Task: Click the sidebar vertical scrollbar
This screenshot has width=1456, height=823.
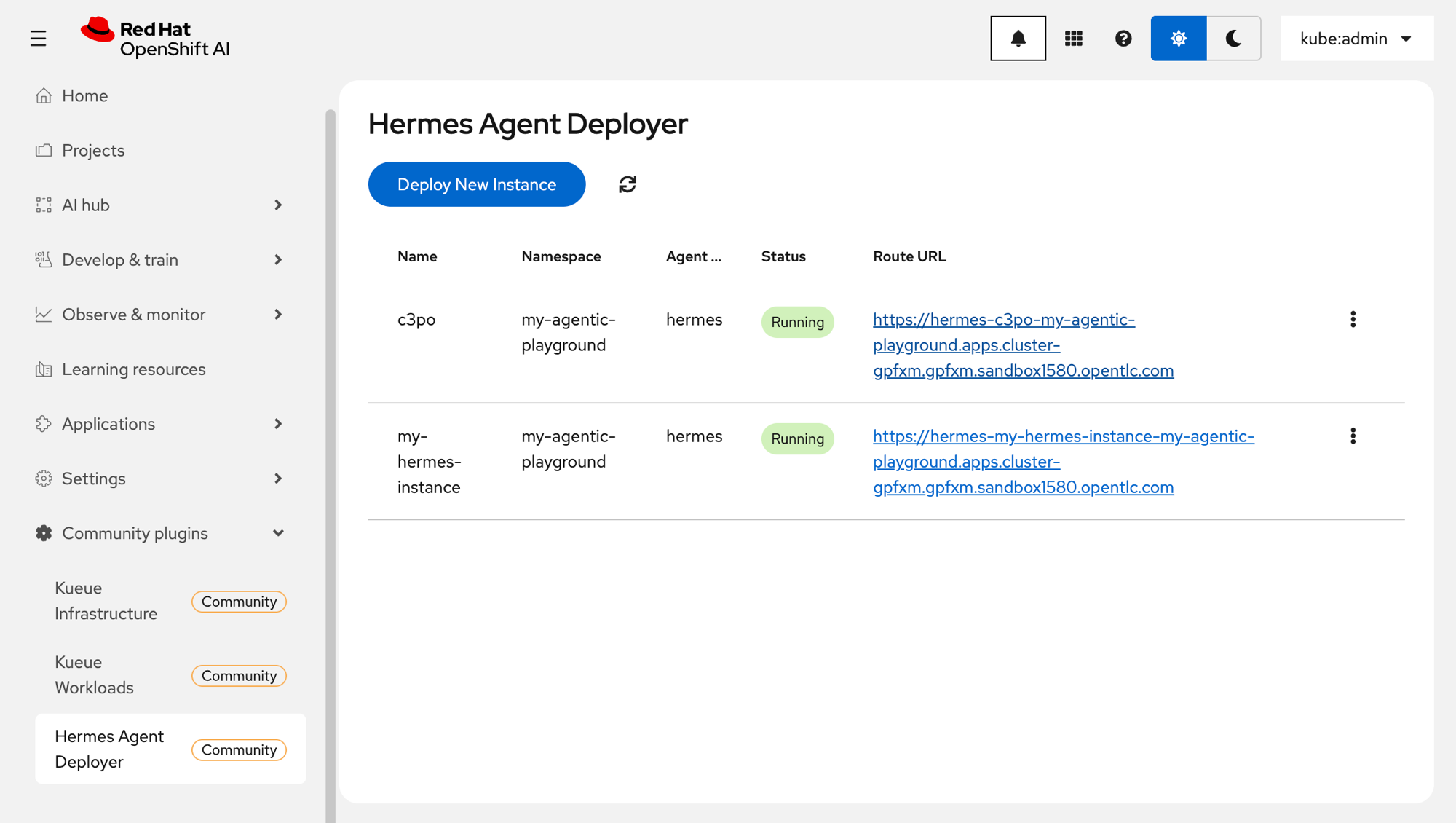Action: pos(331,466)
